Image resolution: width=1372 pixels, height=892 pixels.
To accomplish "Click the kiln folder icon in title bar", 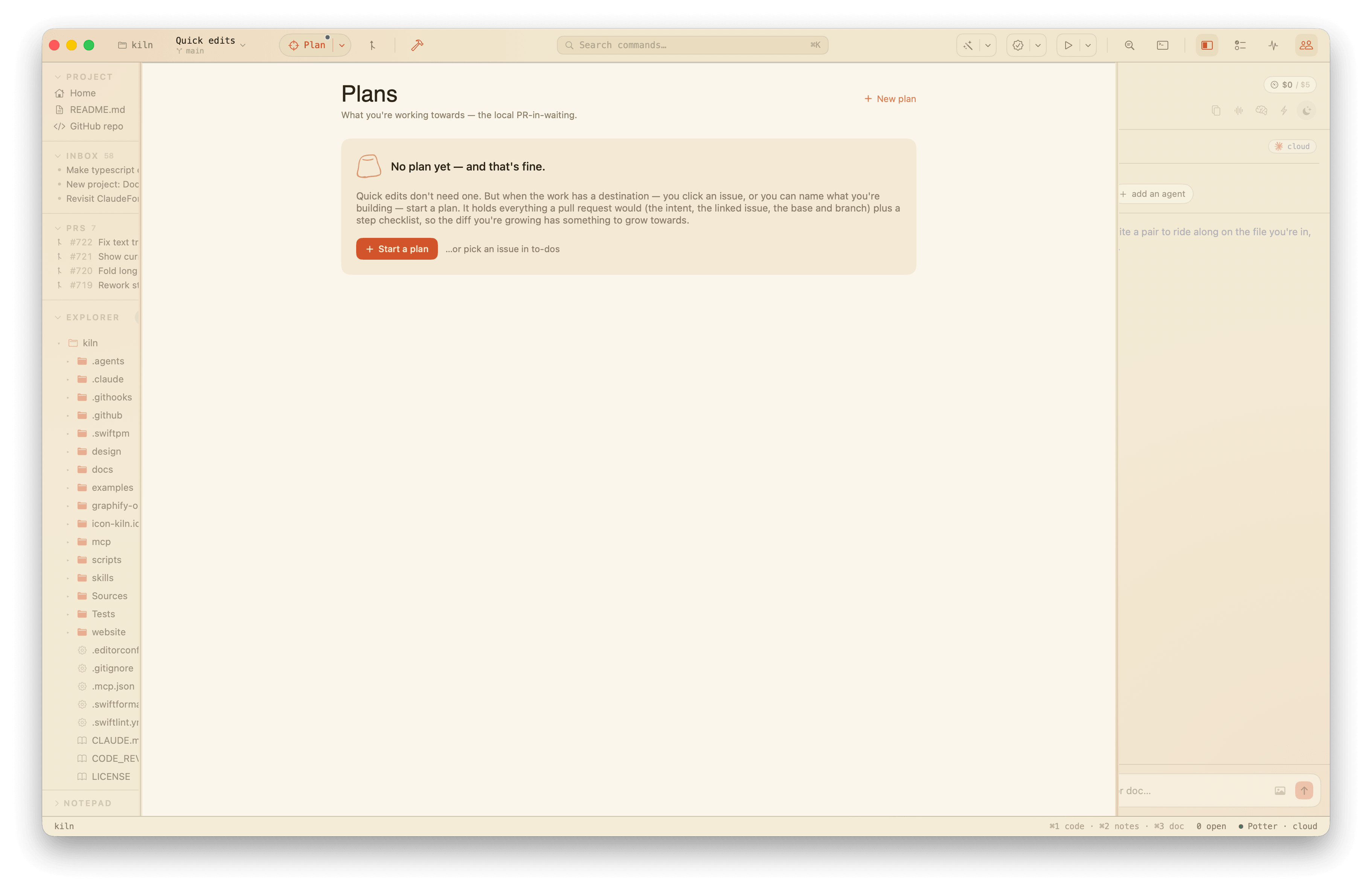I will tap(122, 45).
